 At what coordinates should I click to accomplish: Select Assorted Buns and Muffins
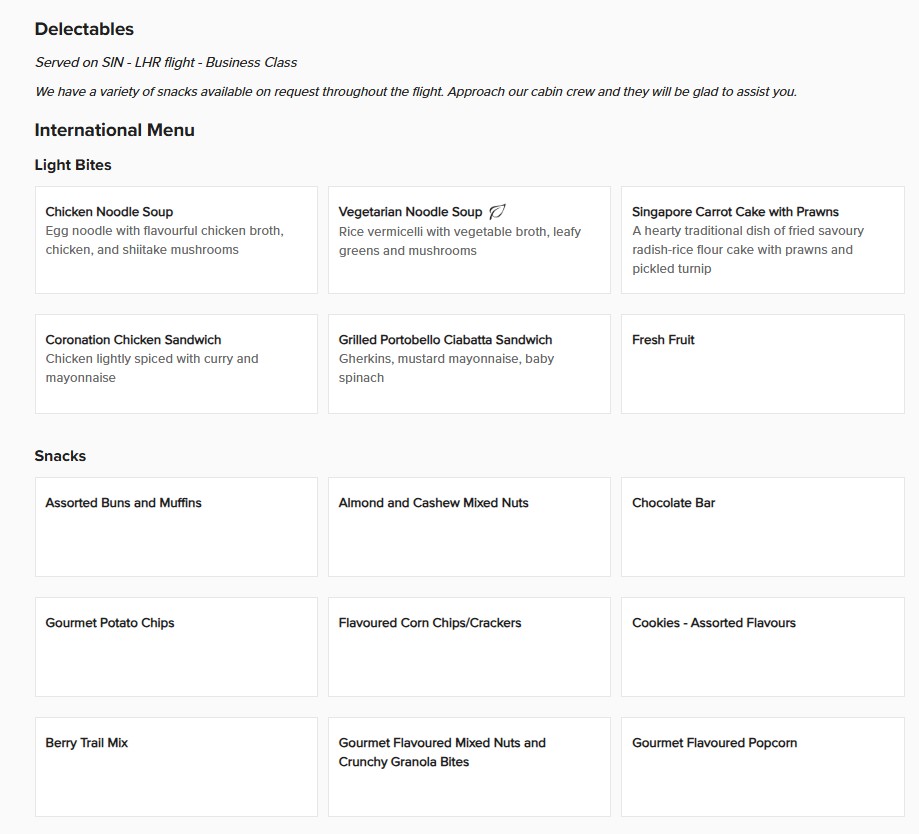tap(176, 527)
